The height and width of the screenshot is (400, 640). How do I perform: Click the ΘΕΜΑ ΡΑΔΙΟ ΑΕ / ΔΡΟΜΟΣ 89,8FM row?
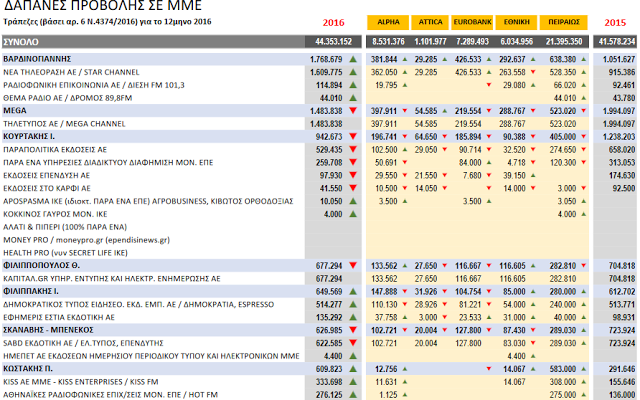click(x=67, y=98)
